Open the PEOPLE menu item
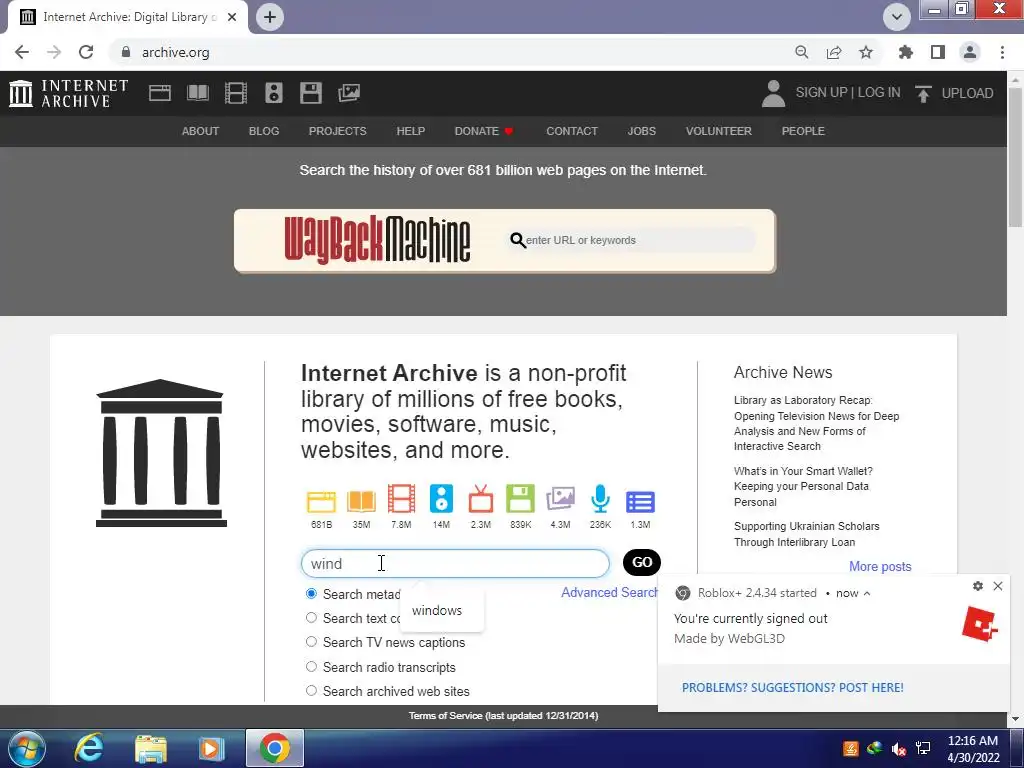The width and height of the screenshot is (1024, 768). pyautogui.click(x=803, y=131)
